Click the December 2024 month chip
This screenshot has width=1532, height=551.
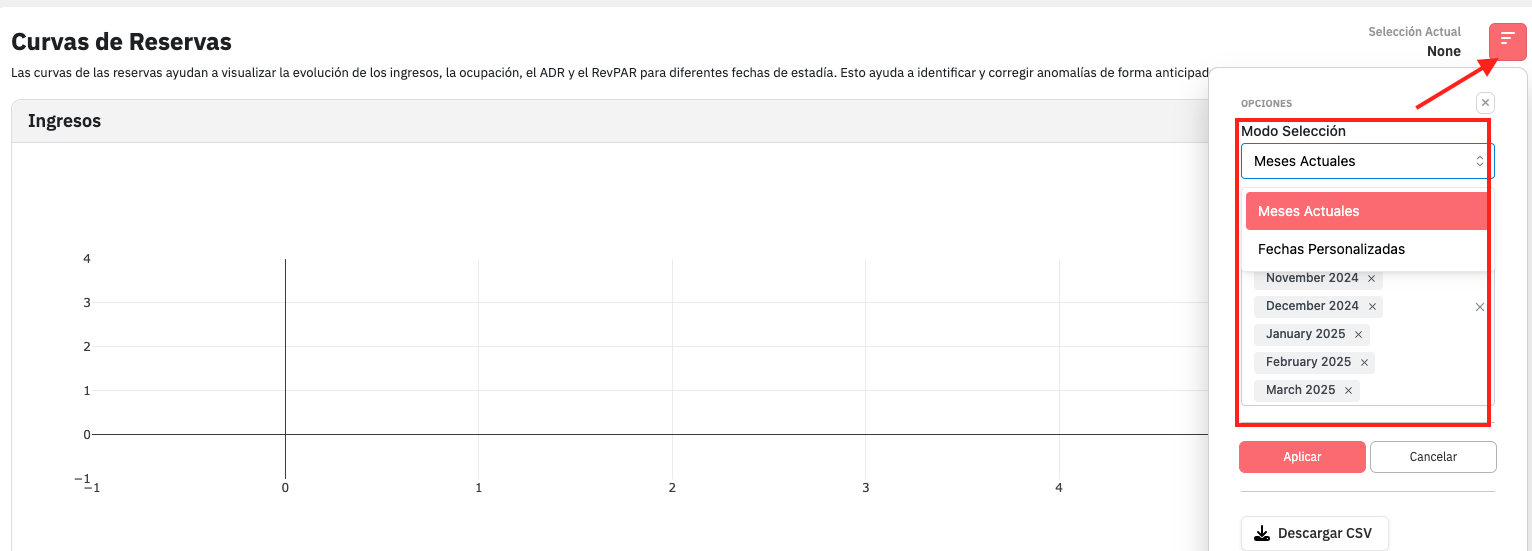click(1312, 306)
